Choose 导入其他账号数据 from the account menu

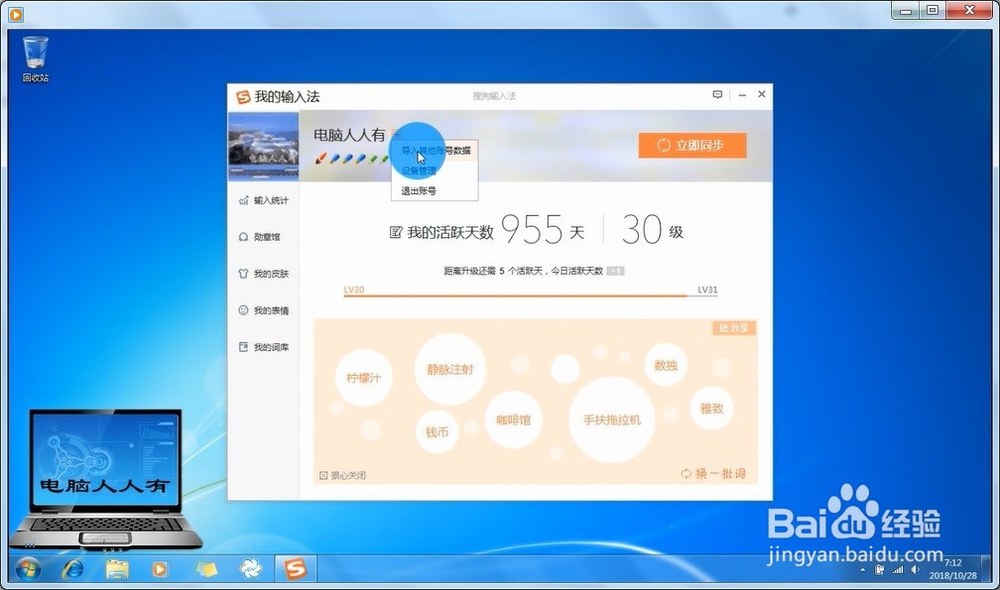tap(436, 151)
